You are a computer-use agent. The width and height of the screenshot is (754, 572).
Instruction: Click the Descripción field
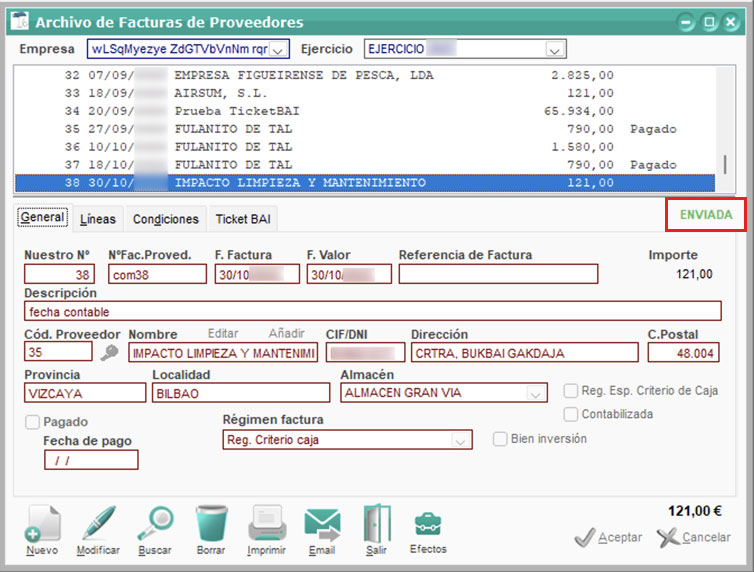(x=373, y=311)
